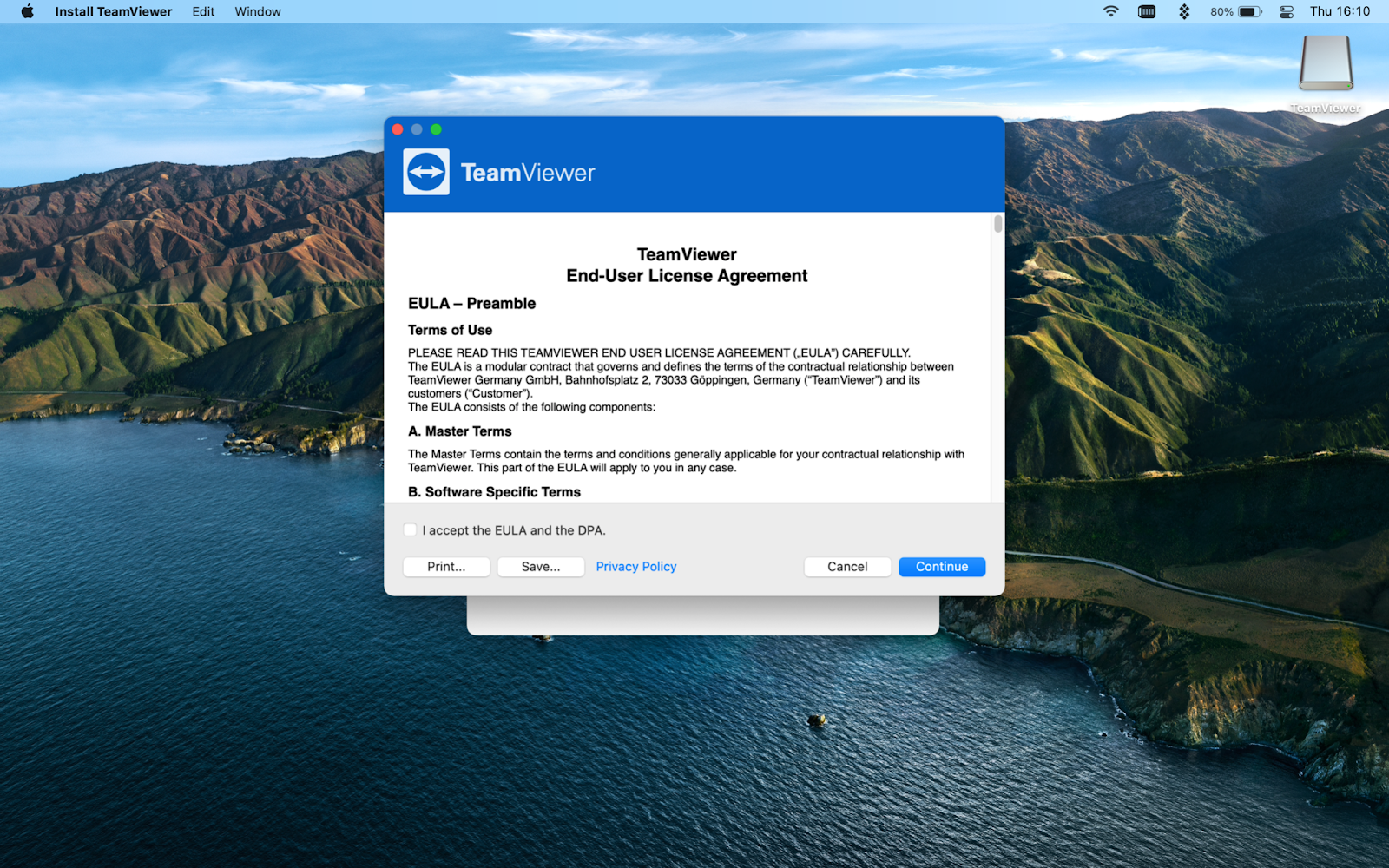Click the battery status icon
The image size is (1389, 868).
[x=1250, y=11]
